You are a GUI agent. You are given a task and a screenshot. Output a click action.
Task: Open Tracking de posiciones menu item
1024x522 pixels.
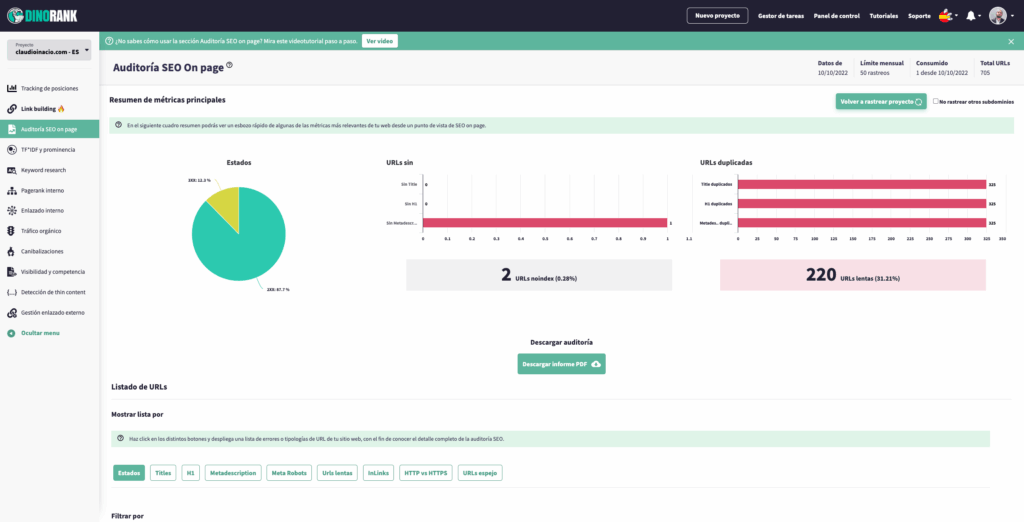click(50, 88)
